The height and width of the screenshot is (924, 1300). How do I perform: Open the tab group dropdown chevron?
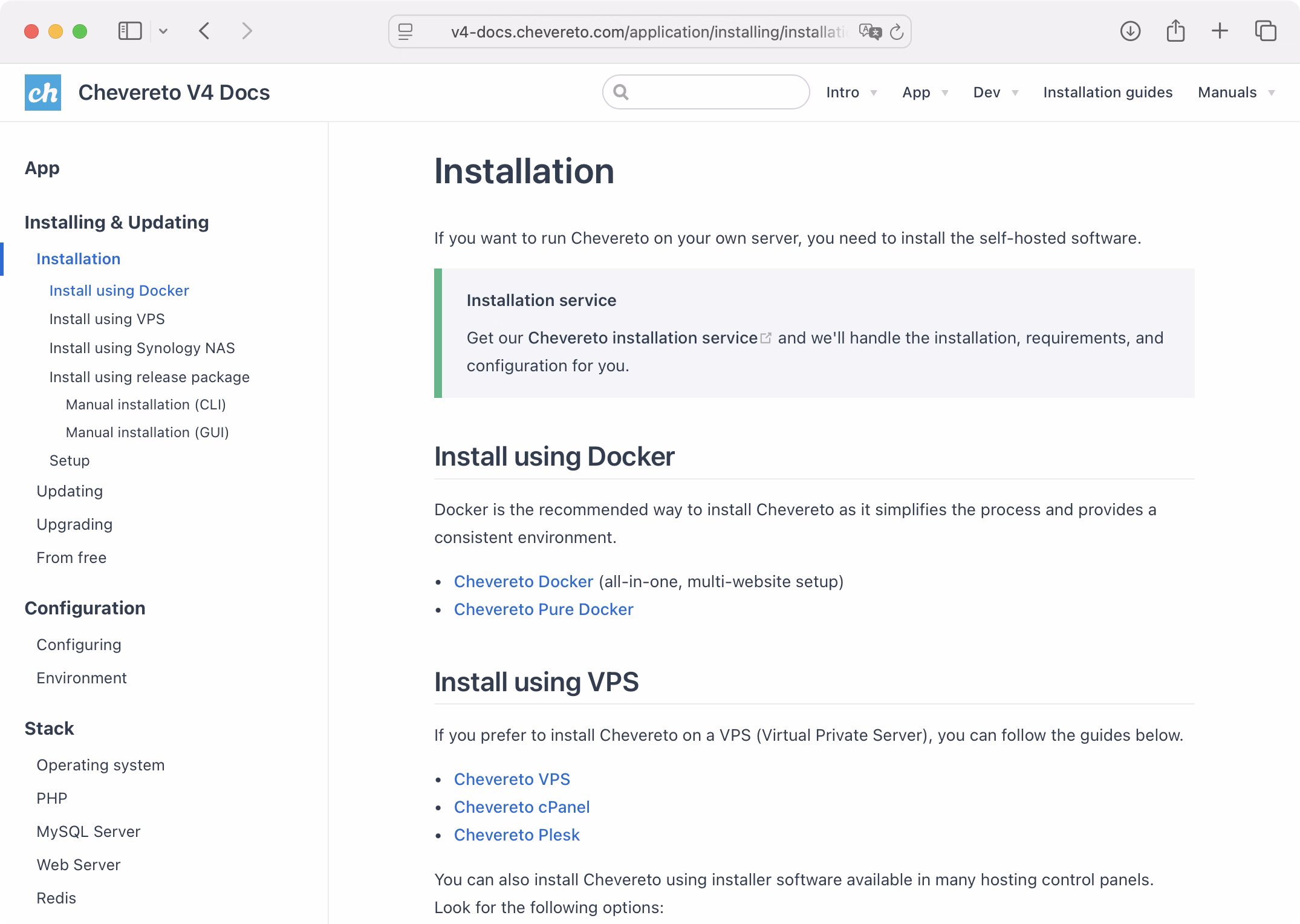coord(163,31)
